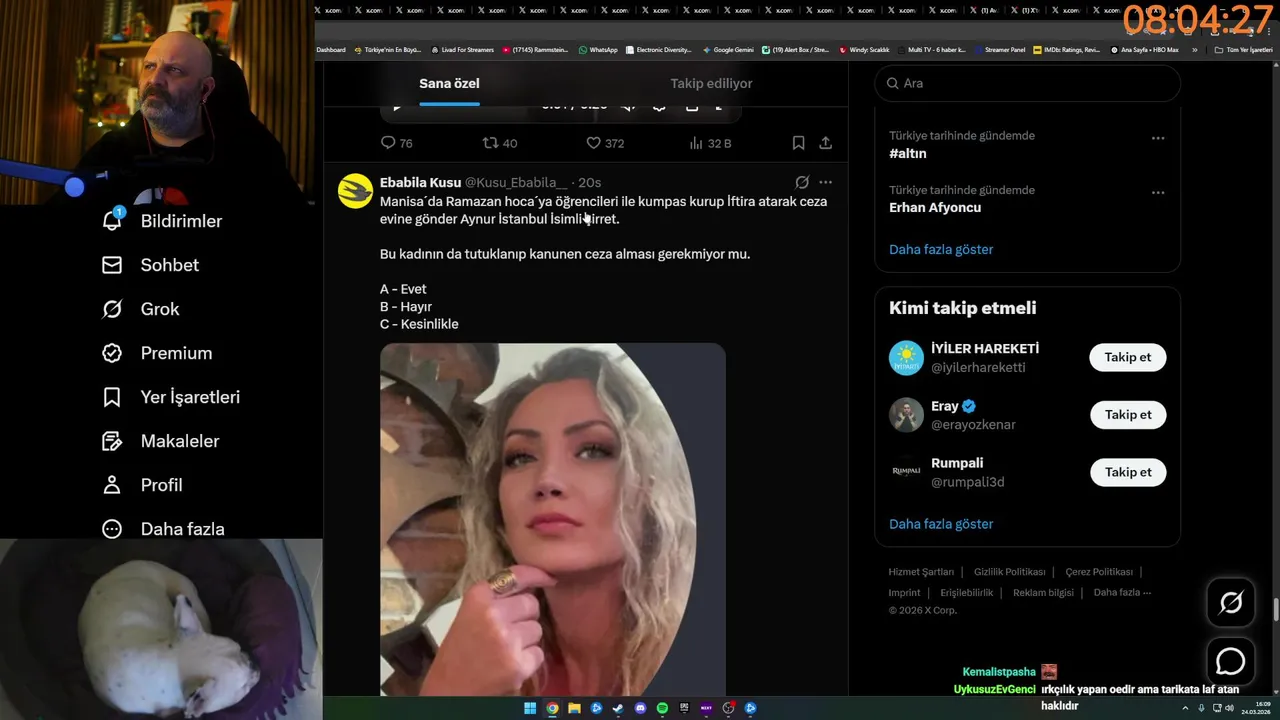
Task: Show more follow suggestions below Rumpali
Action: (x=941, y=524)
